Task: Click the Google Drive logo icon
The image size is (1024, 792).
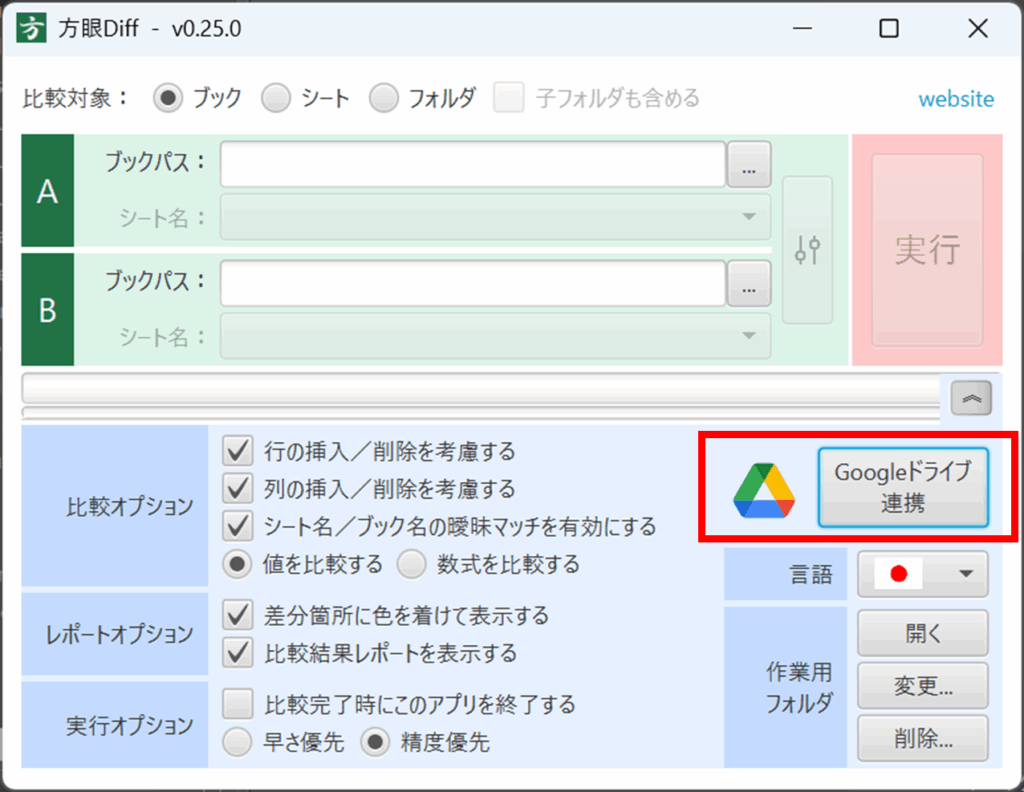Action: 764,491
